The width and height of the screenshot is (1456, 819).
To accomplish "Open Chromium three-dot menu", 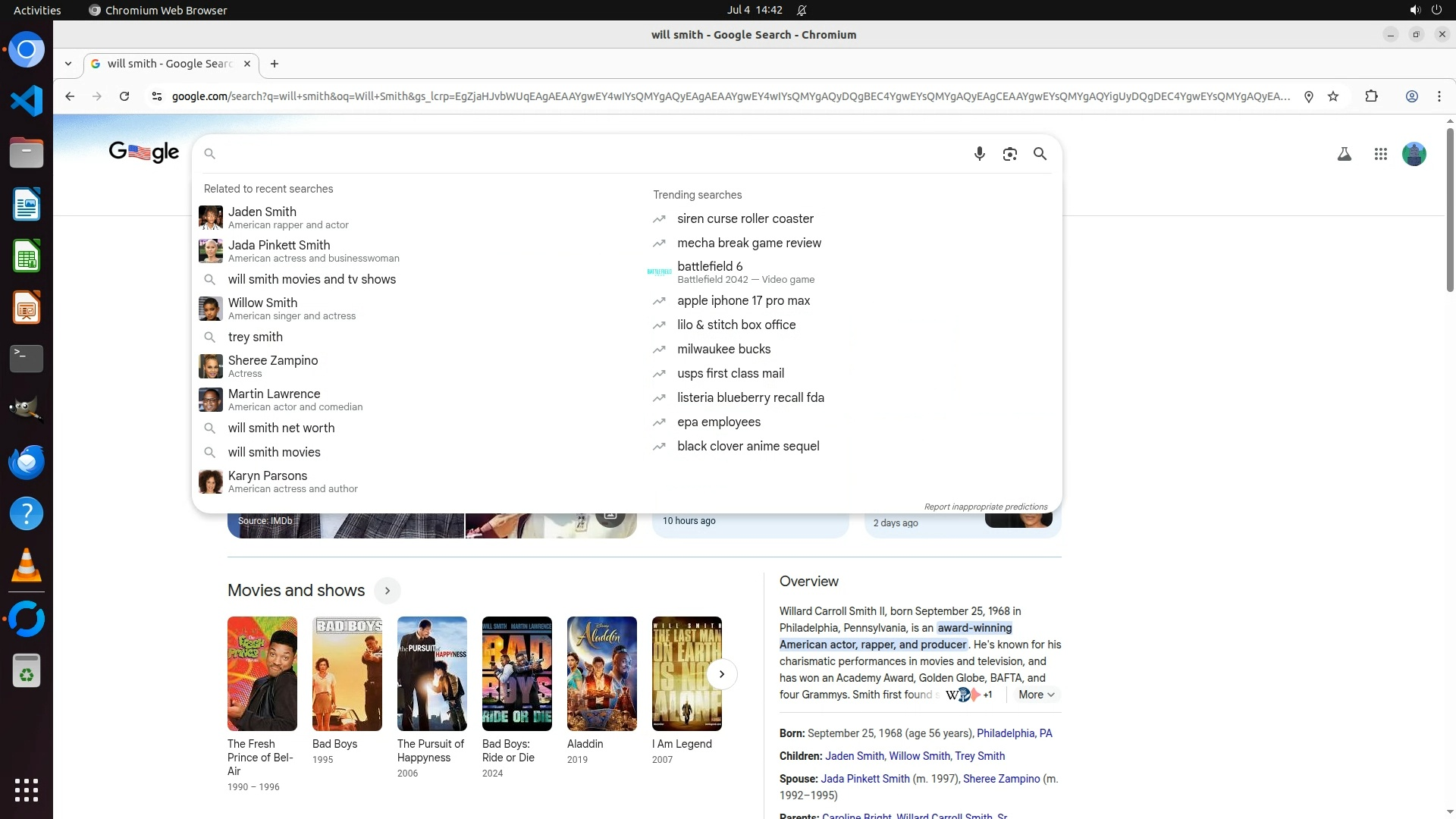I will click(x=1439, y=96).
